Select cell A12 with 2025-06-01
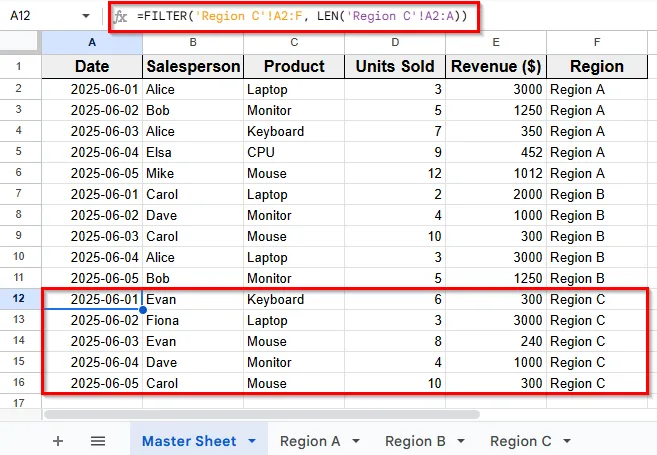 click(x=92, y=299)
